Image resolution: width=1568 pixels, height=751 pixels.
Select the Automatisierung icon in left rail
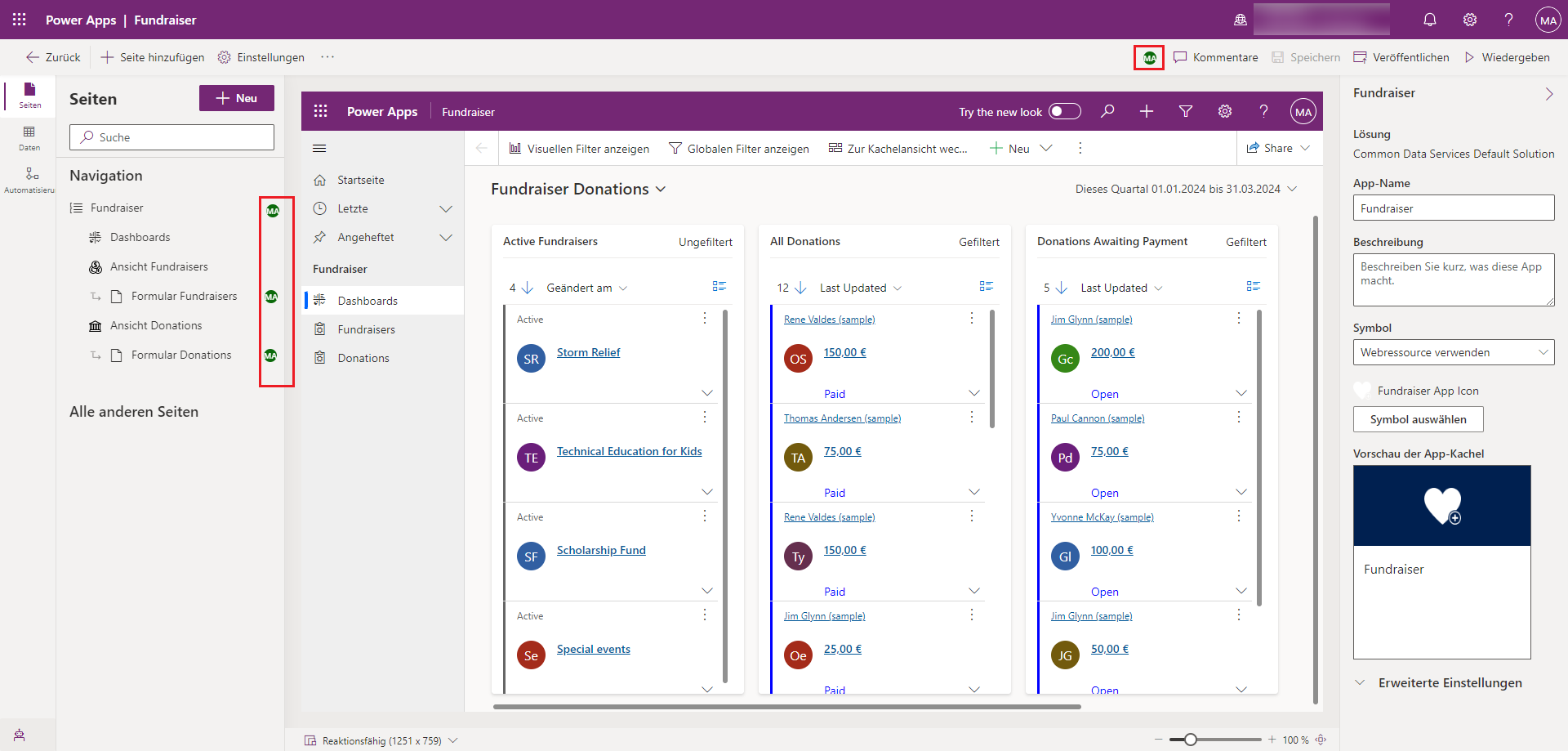29,181
